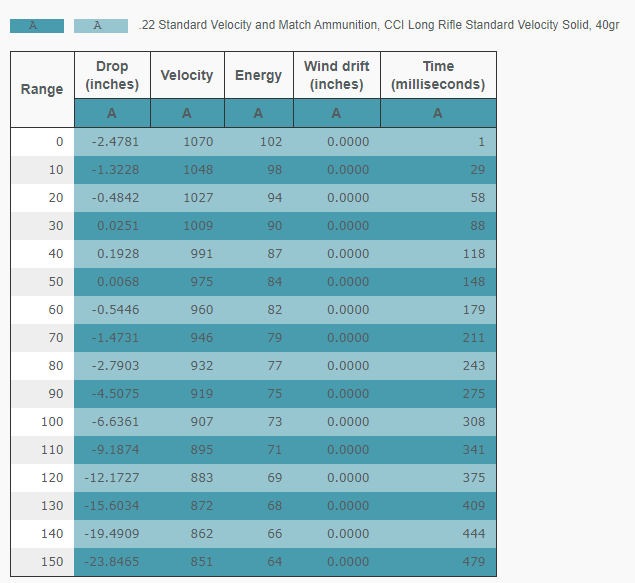Click the A subheader under Time column
Viewport: 635px width, 583px height.
(438, 113)
